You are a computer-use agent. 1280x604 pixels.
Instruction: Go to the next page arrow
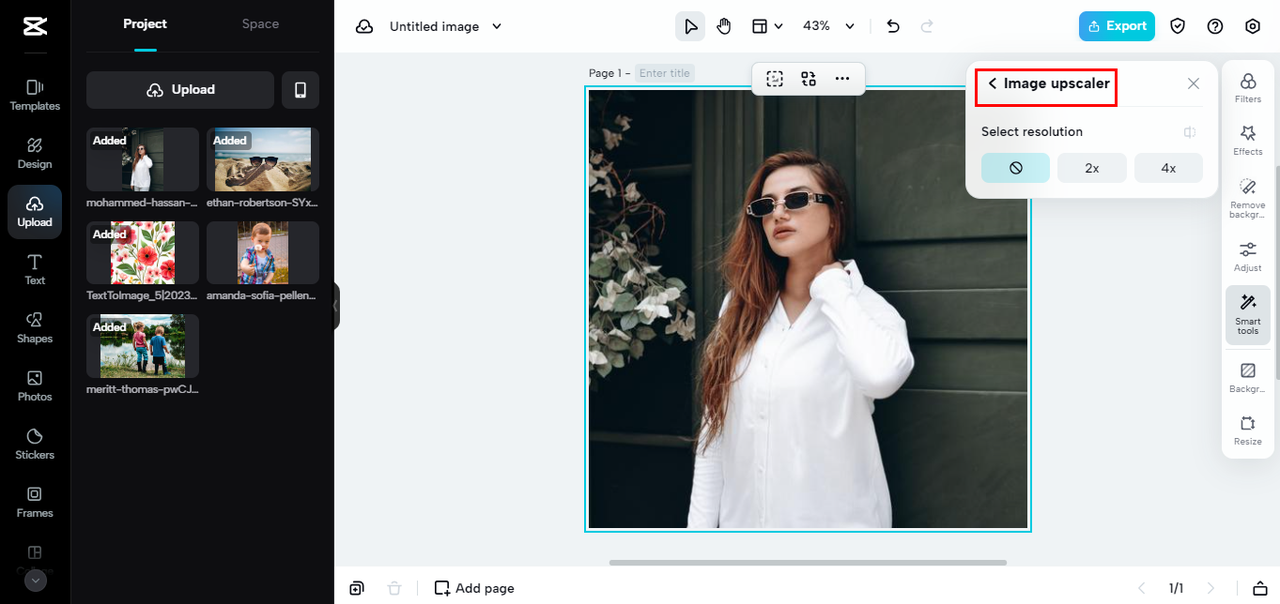[x=1211, y=588]
